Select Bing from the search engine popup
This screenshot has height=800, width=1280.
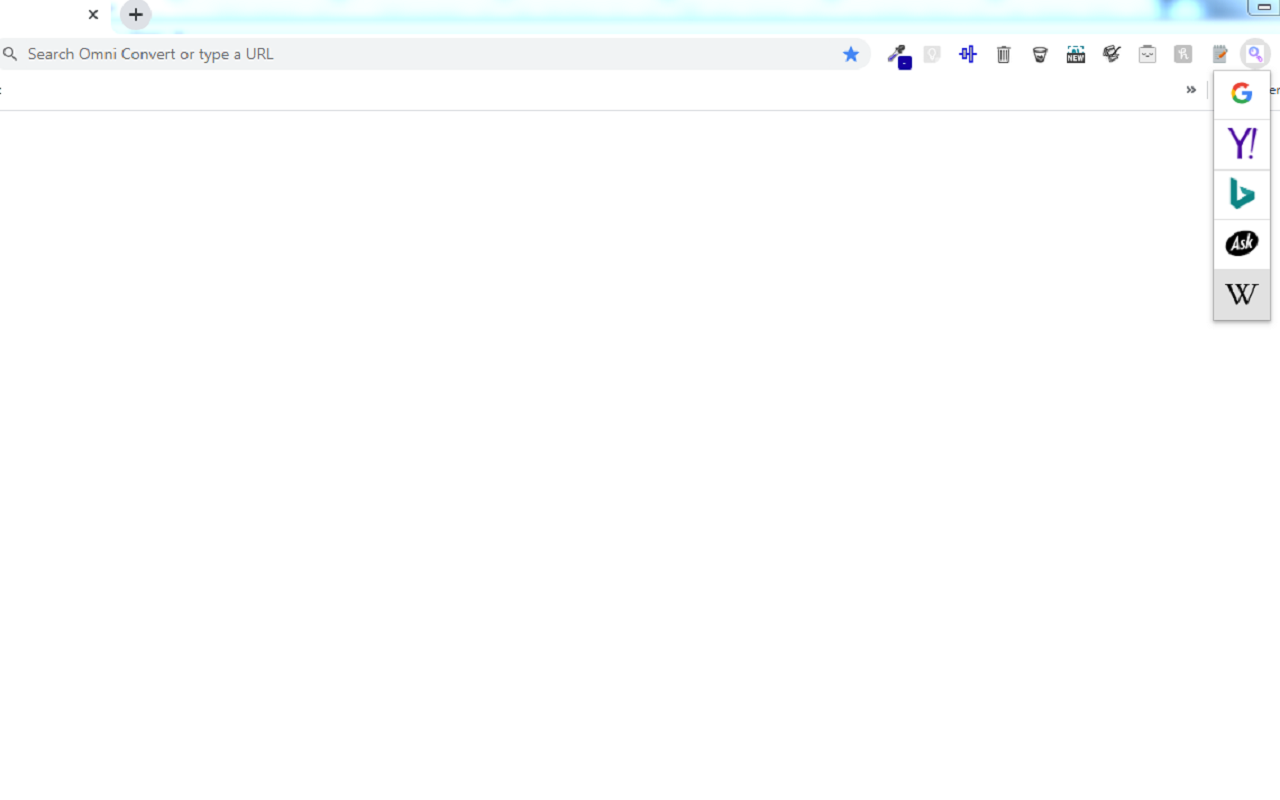coord(1241,193)
